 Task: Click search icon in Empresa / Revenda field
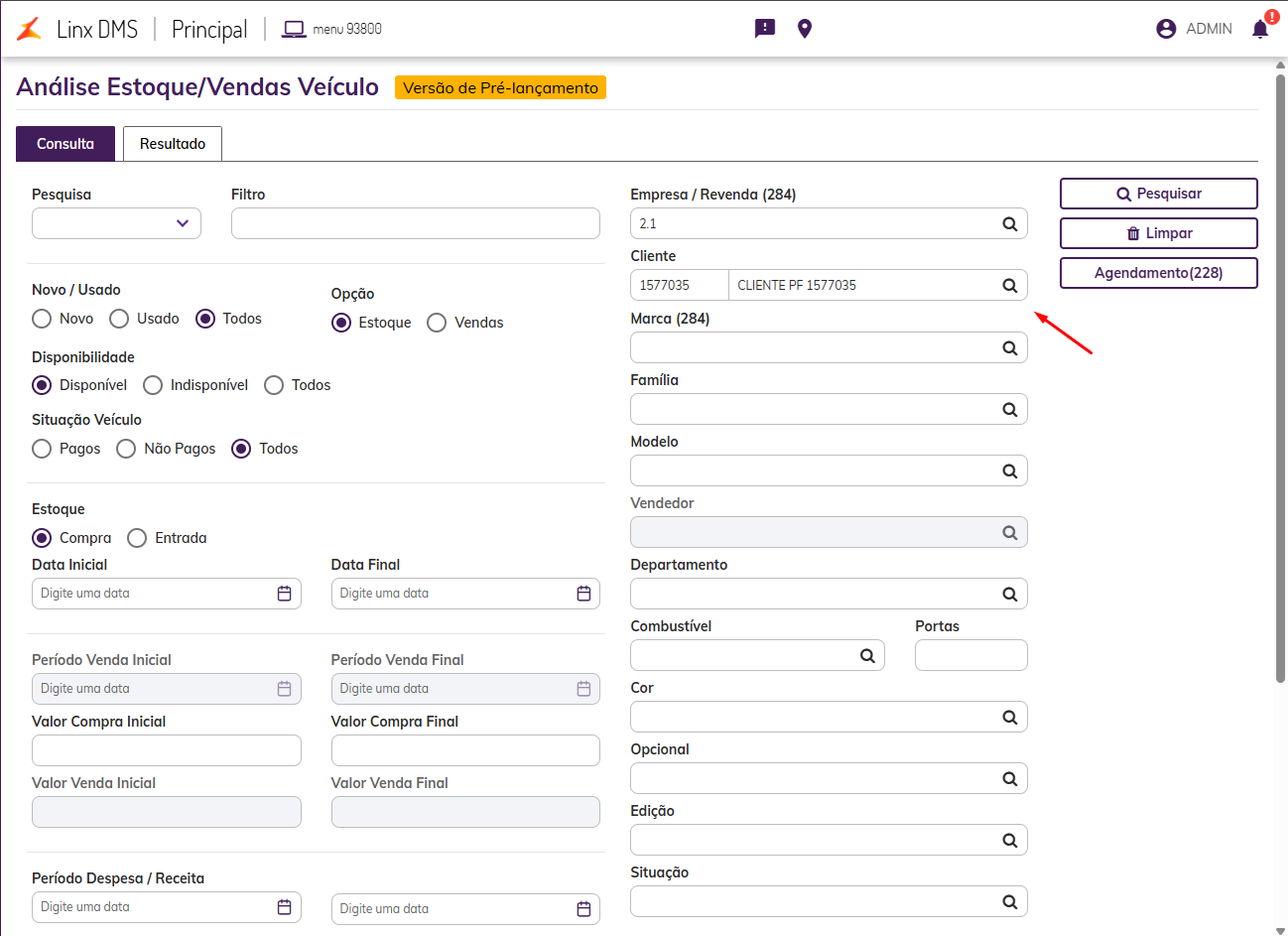coord(1010,224)
